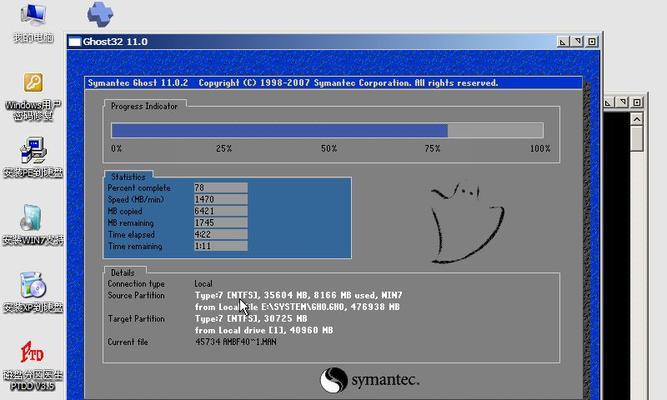The image size is (667, 400).
Task: Click the square button in Ghost32 title bar
Action: point(592,41)
